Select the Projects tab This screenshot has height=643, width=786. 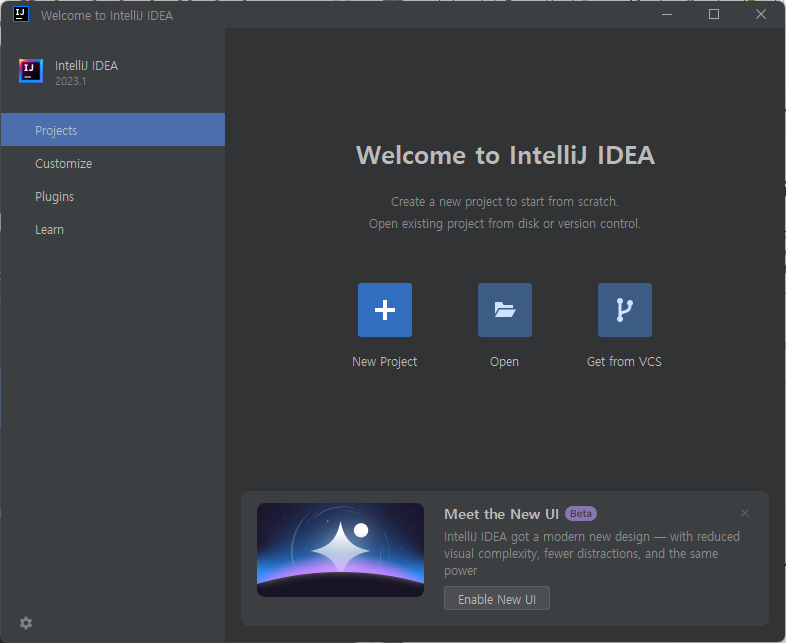pyautogui.click(x=113, y=130)
